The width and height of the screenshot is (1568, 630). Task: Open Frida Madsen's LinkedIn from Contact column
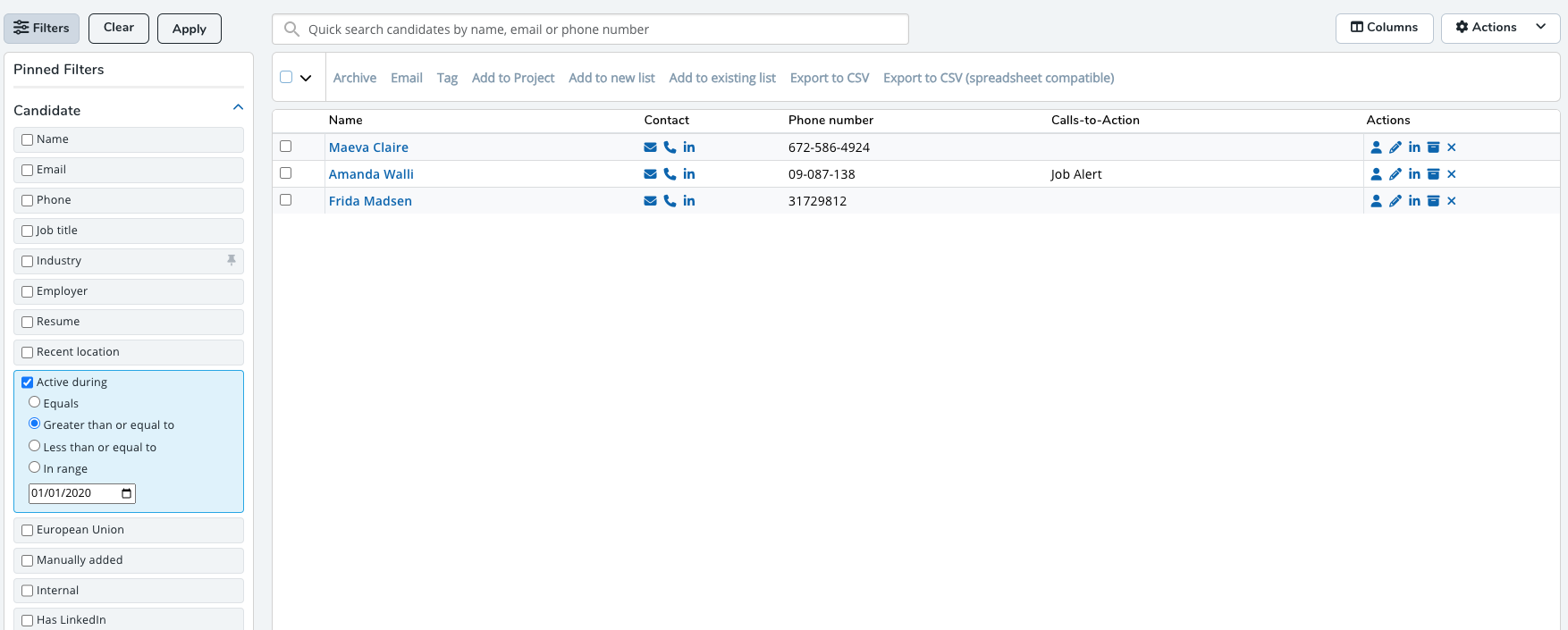pyautogui.click(x=688, y=201)
